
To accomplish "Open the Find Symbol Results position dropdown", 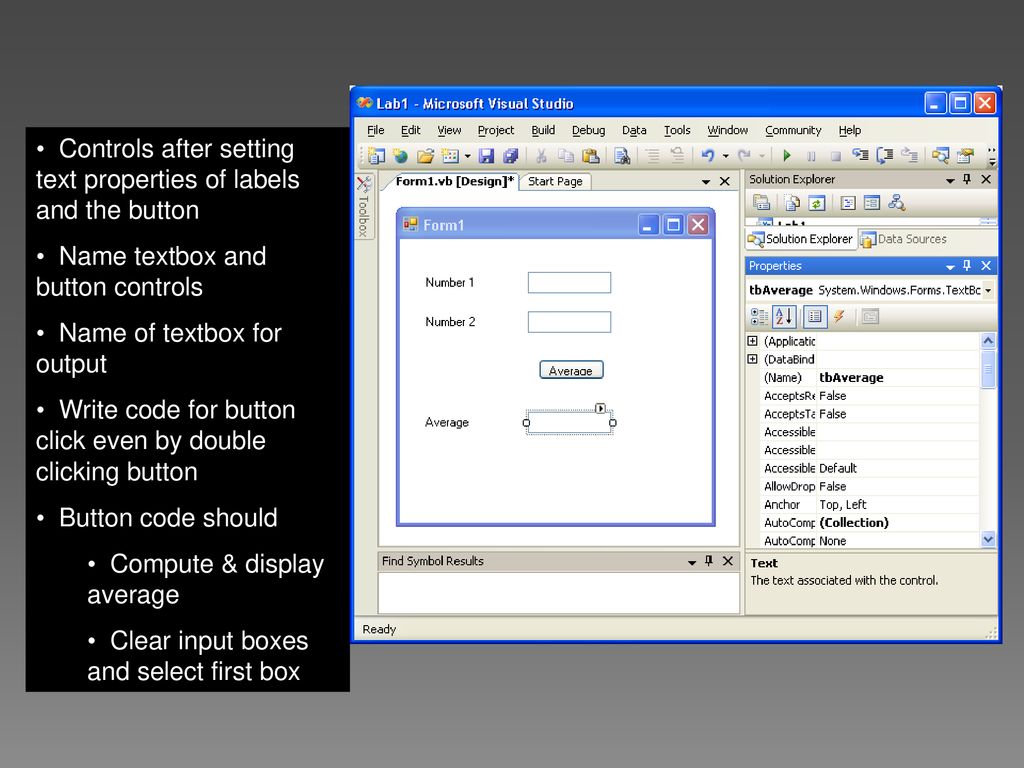I will 692,562.
